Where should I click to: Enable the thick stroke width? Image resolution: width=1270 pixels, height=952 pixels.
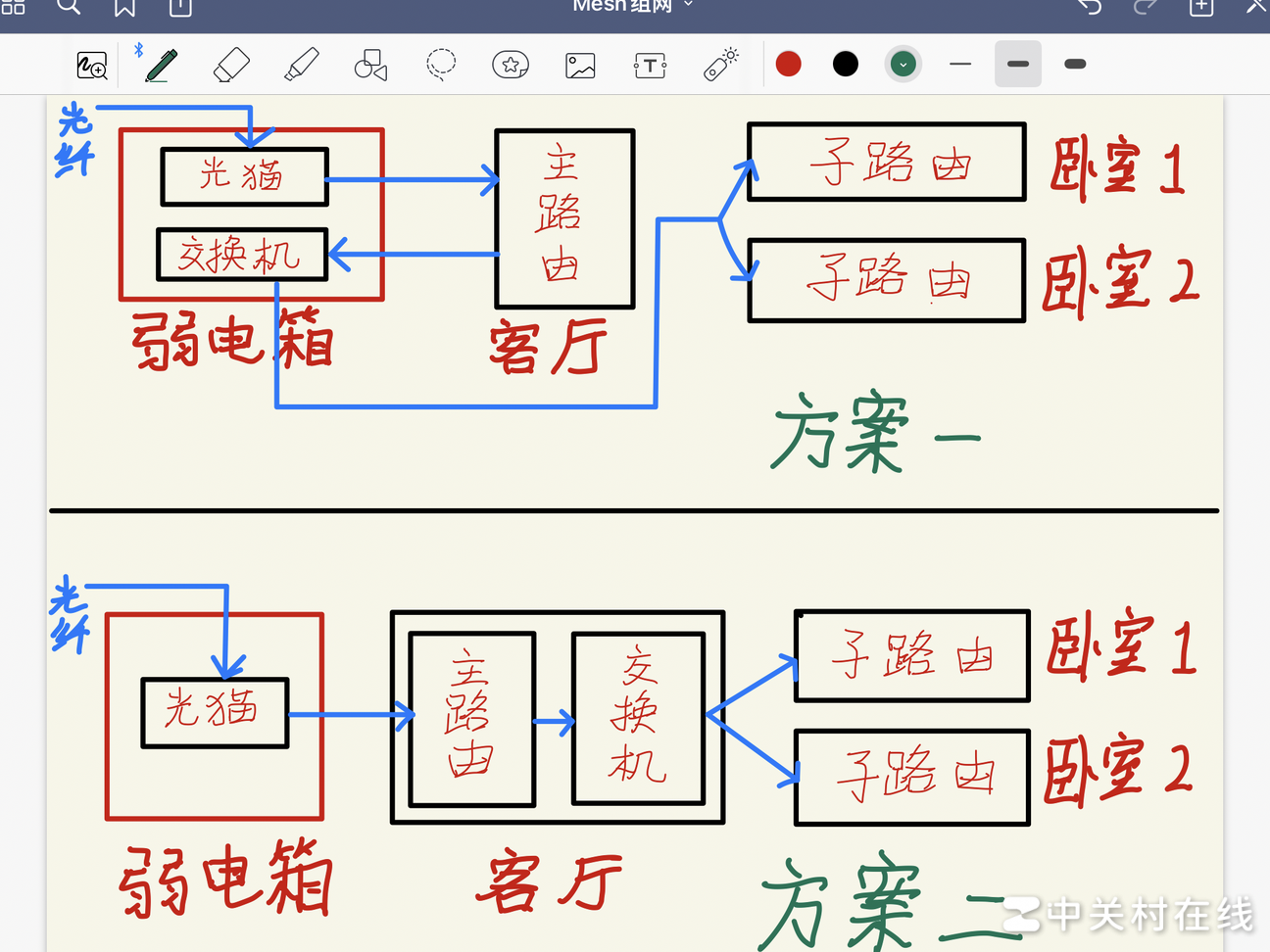pyautogui.click(x=1074, y=64)
